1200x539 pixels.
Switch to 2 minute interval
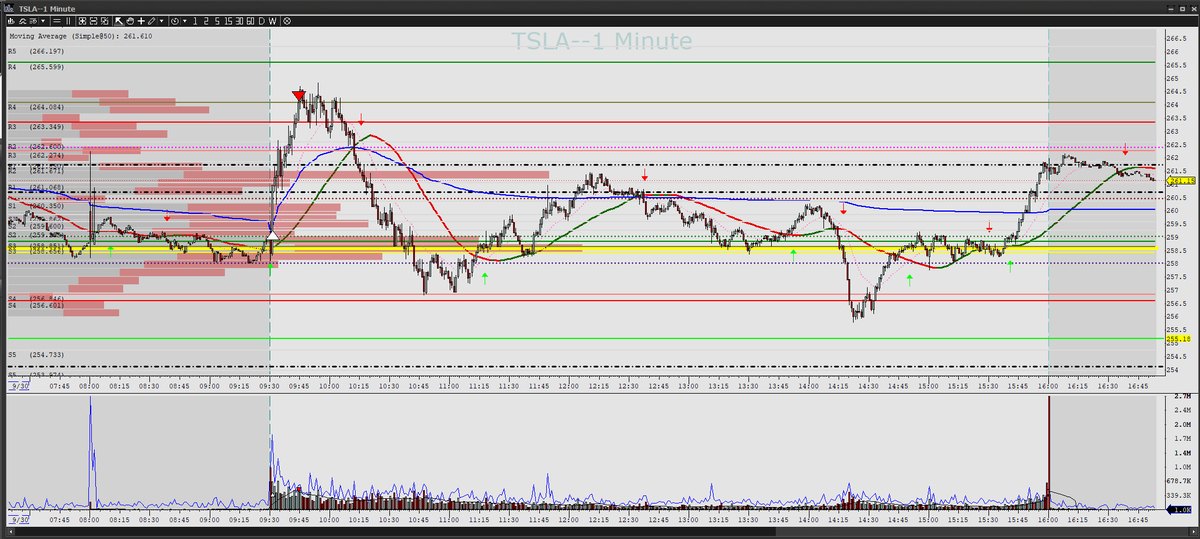206,21
